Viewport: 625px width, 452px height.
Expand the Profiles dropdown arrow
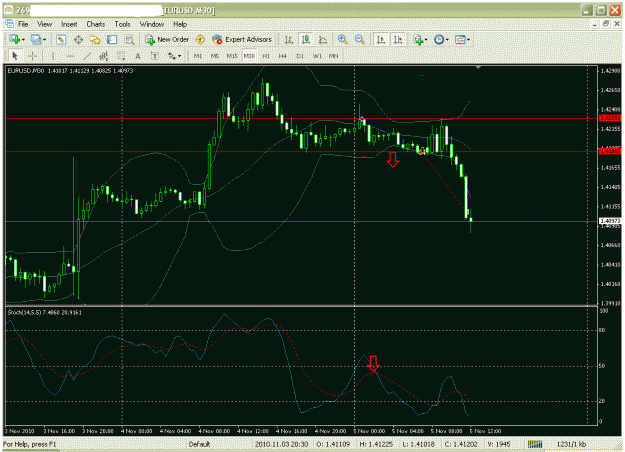click(44, 39)
